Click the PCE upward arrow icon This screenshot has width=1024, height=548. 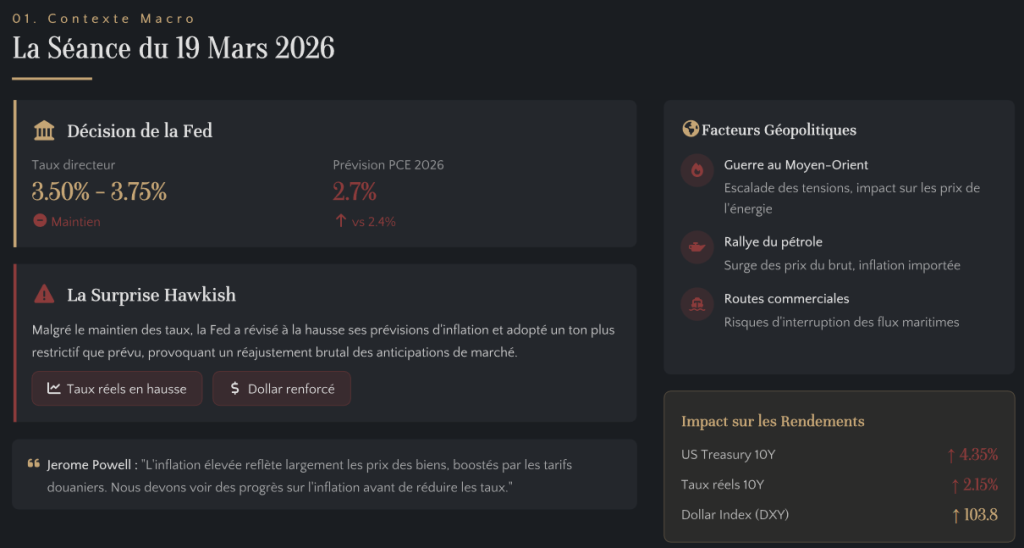click(340, 221)
